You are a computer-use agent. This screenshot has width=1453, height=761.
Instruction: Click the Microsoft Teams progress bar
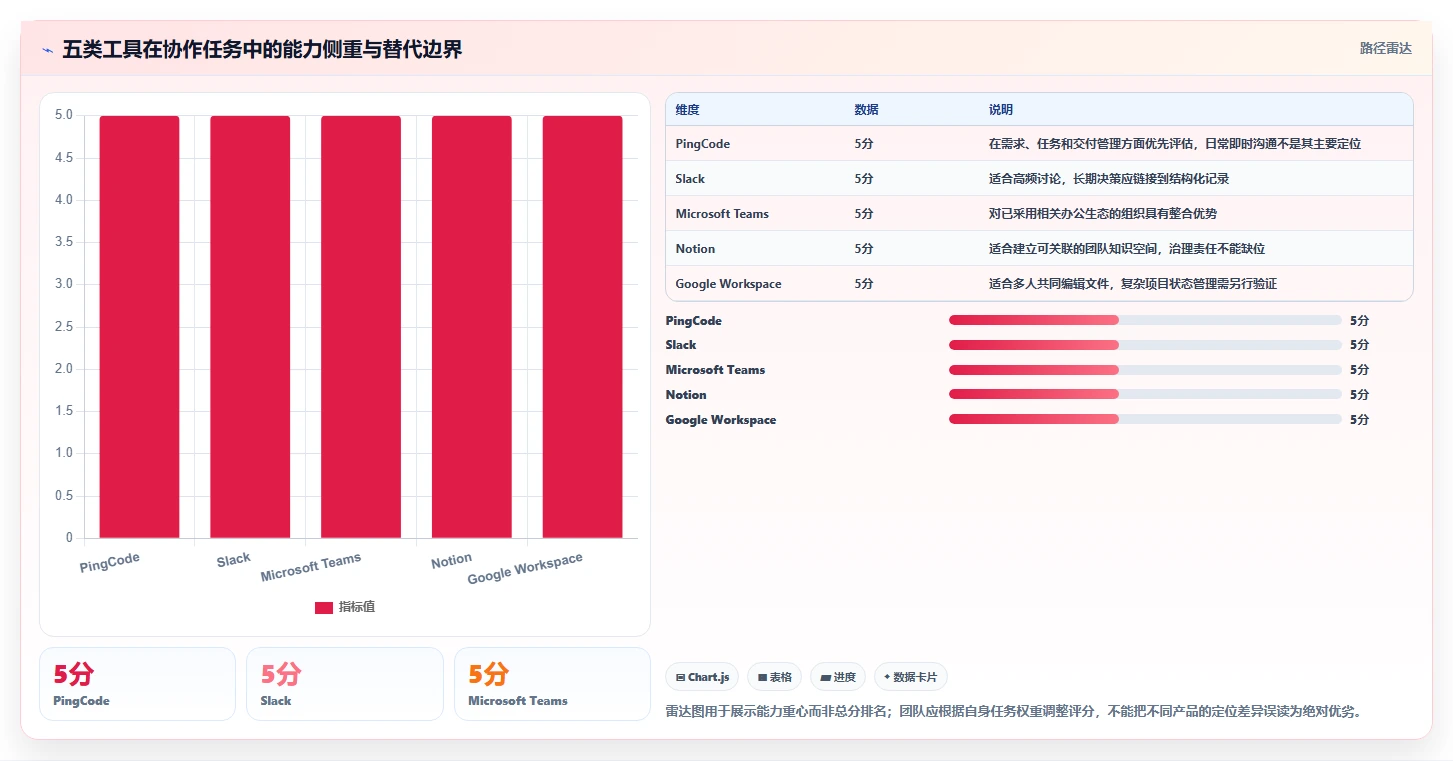1145,370
